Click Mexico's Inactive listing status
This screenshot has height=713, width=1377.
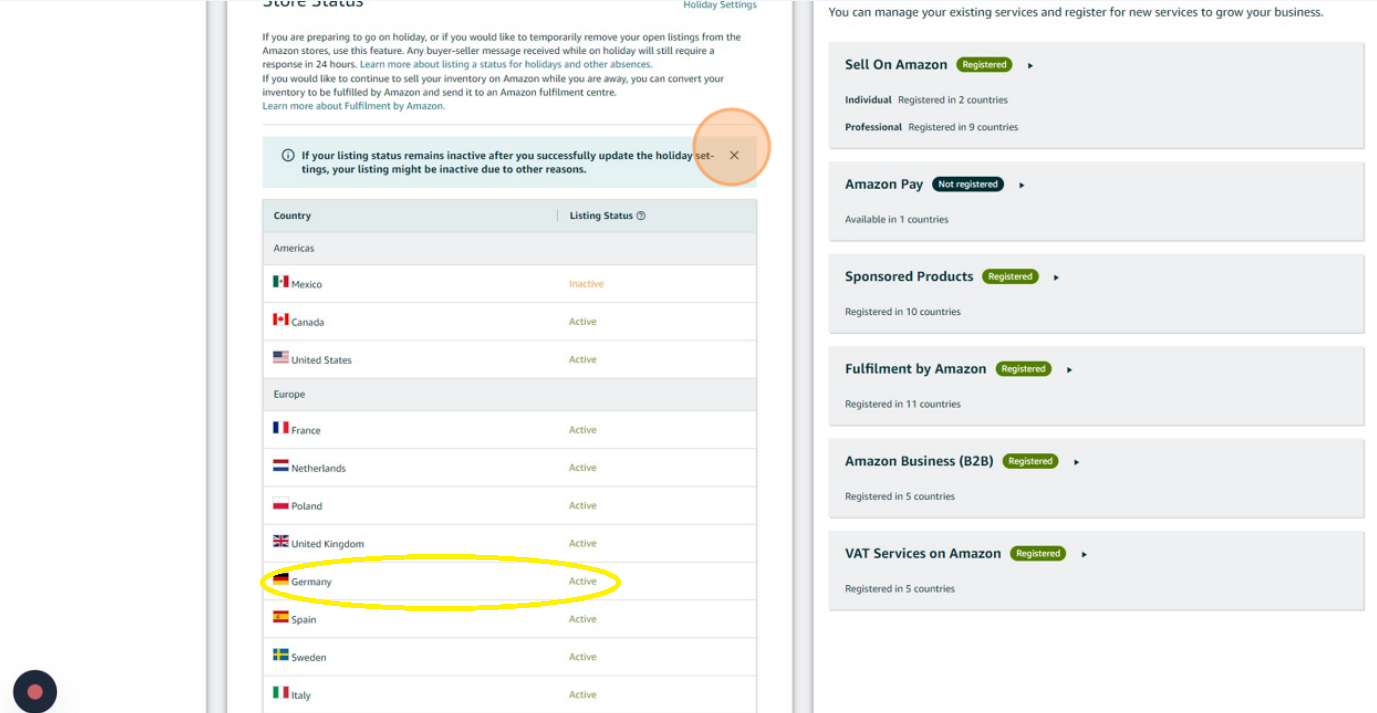click(586, 284)
